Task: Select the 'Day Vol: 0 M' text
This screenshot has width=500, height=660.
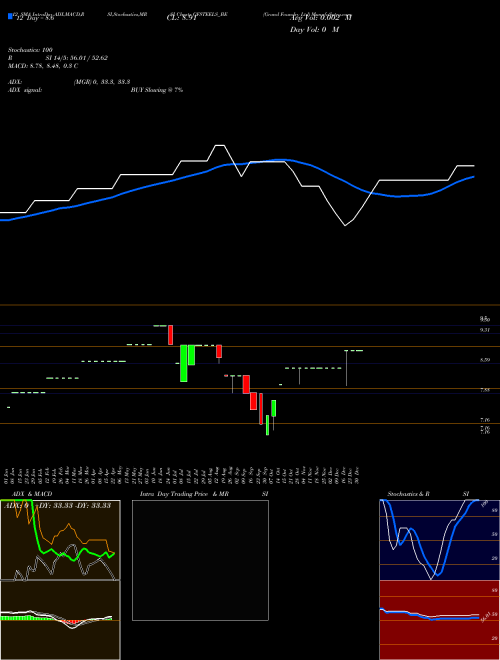Action: click(x=314, y=29)
